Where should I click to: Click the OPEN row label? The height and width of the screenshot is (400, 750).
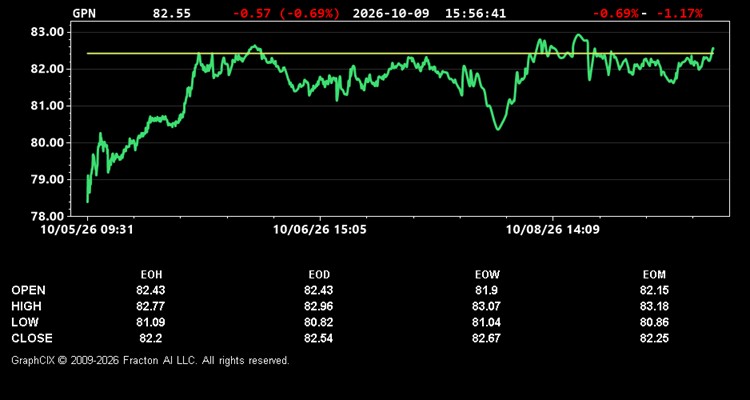point(29,290)
